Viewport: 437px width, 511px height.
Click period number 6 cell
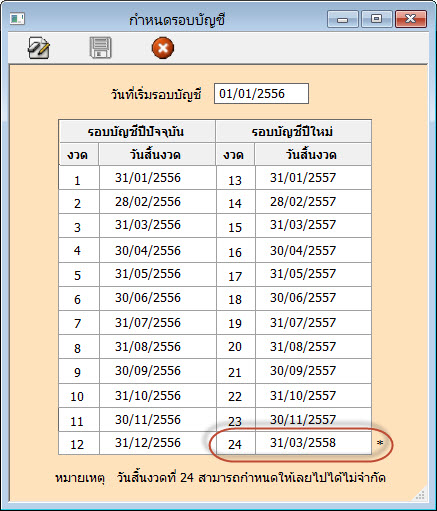[79, 298]
